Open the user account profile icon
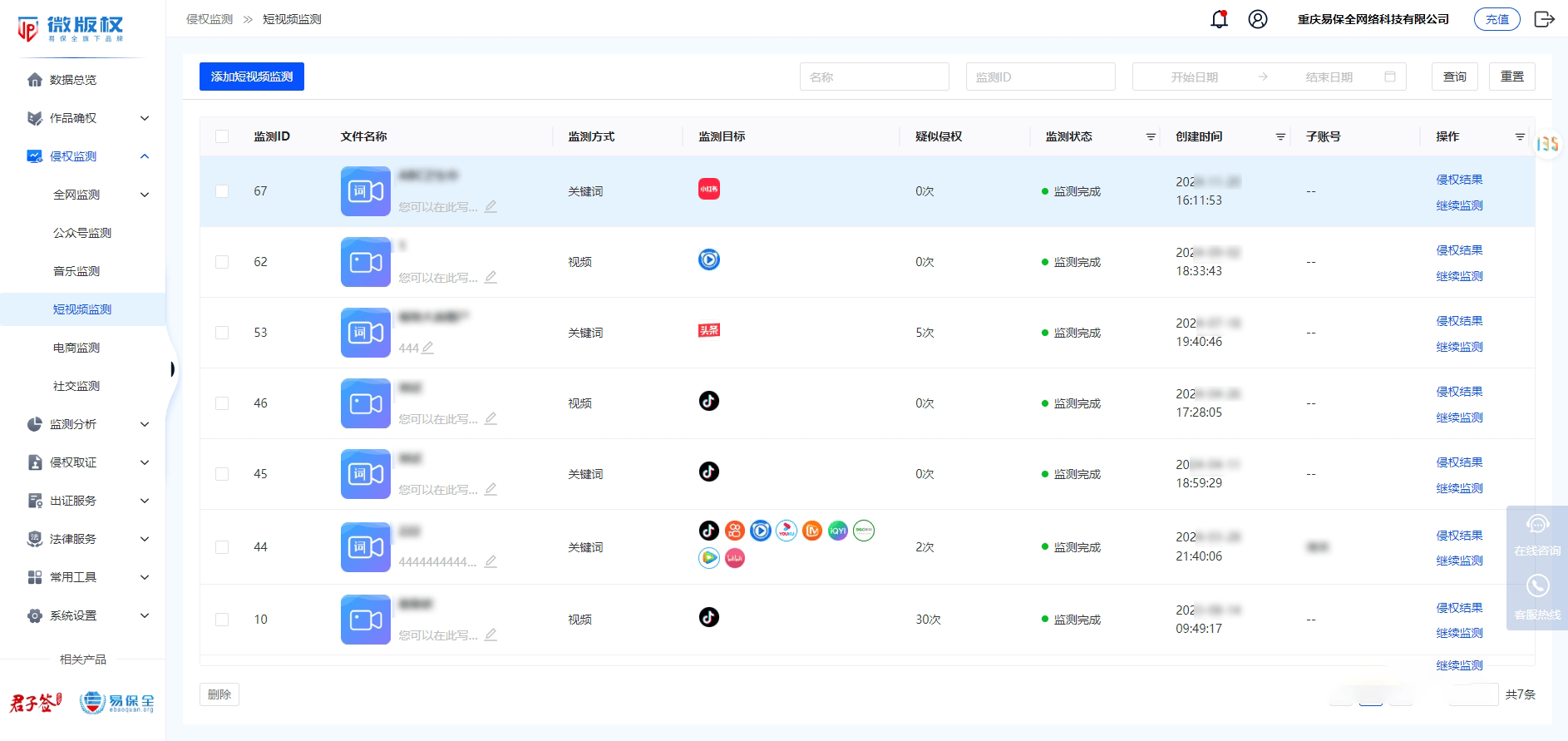Viewport: 1568px width, 741px height. (x=1258, y=19)
